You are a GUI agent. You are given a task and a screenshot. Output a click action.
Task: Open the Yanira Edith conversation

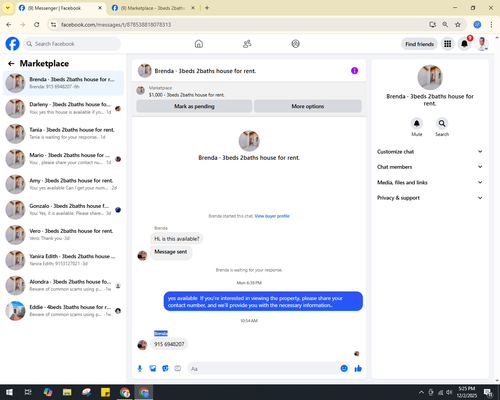63,260
